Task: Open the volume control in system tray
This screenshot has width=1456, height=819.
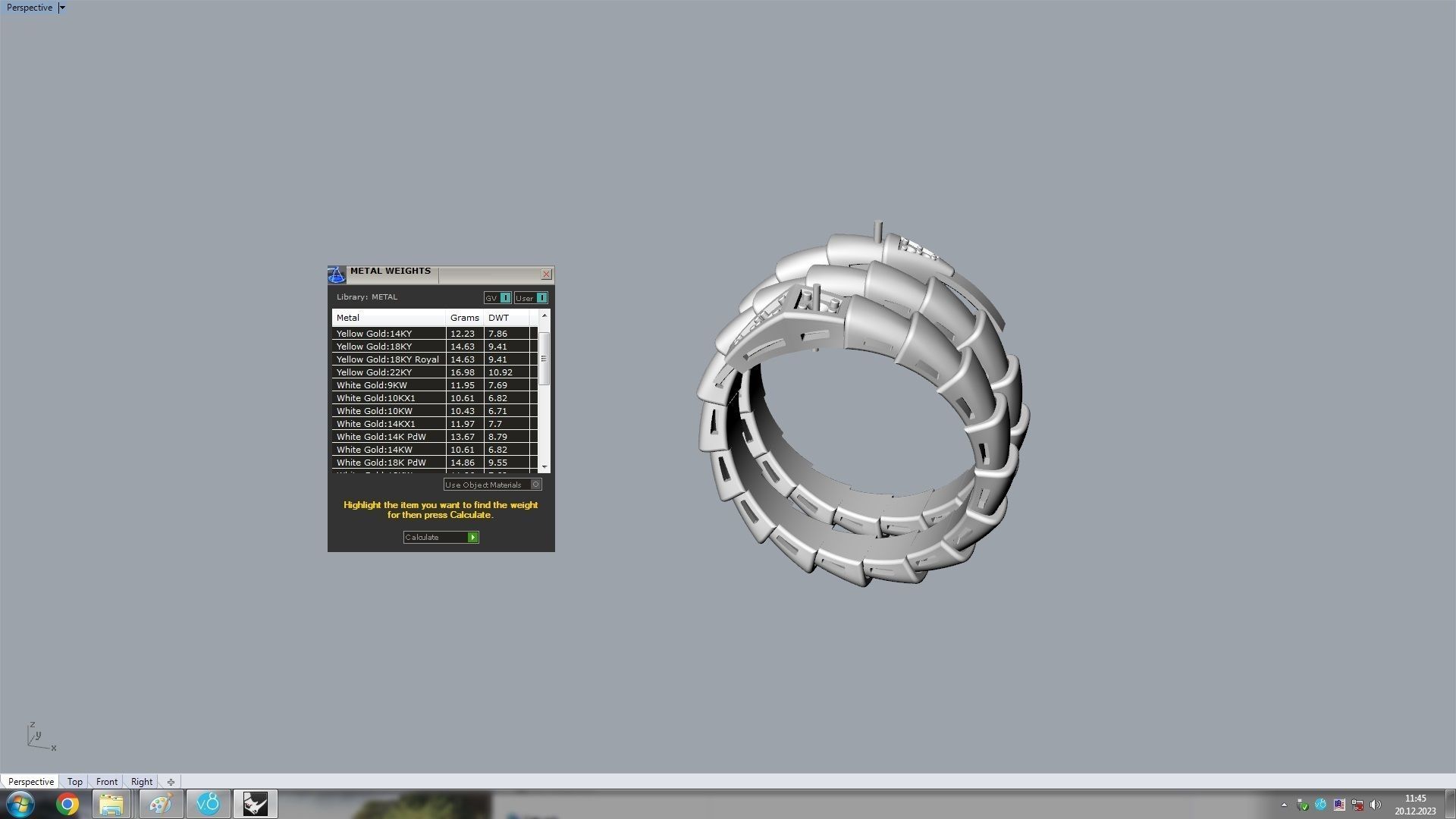Action: [1376, 805]
